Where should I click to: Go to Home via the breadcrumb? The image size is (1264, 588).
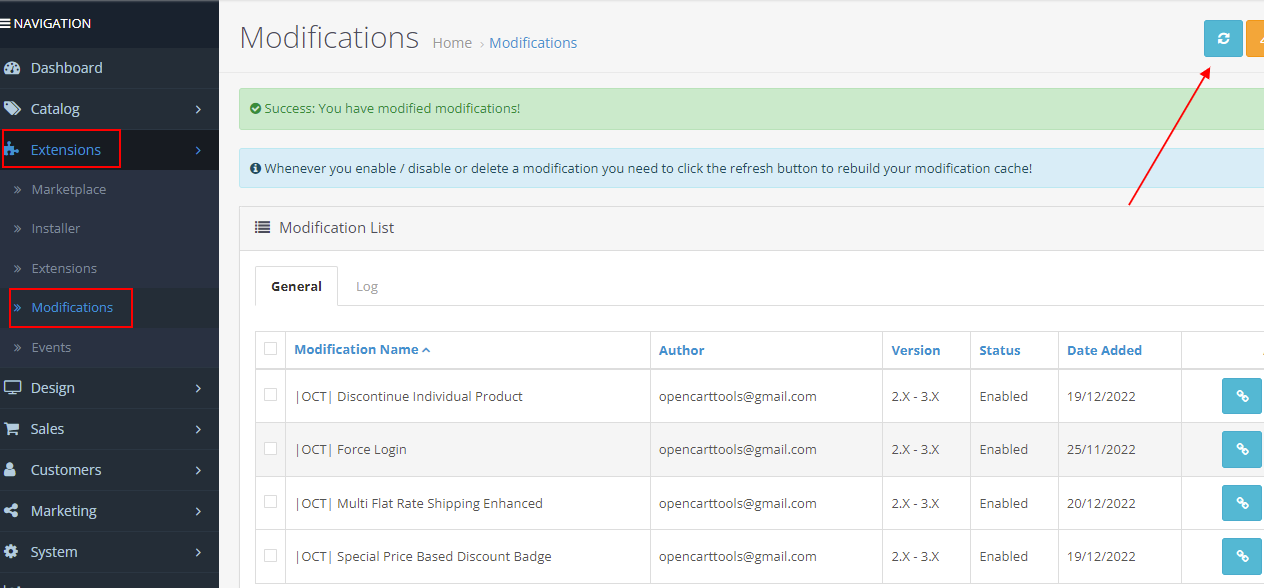tap(452, 42)
